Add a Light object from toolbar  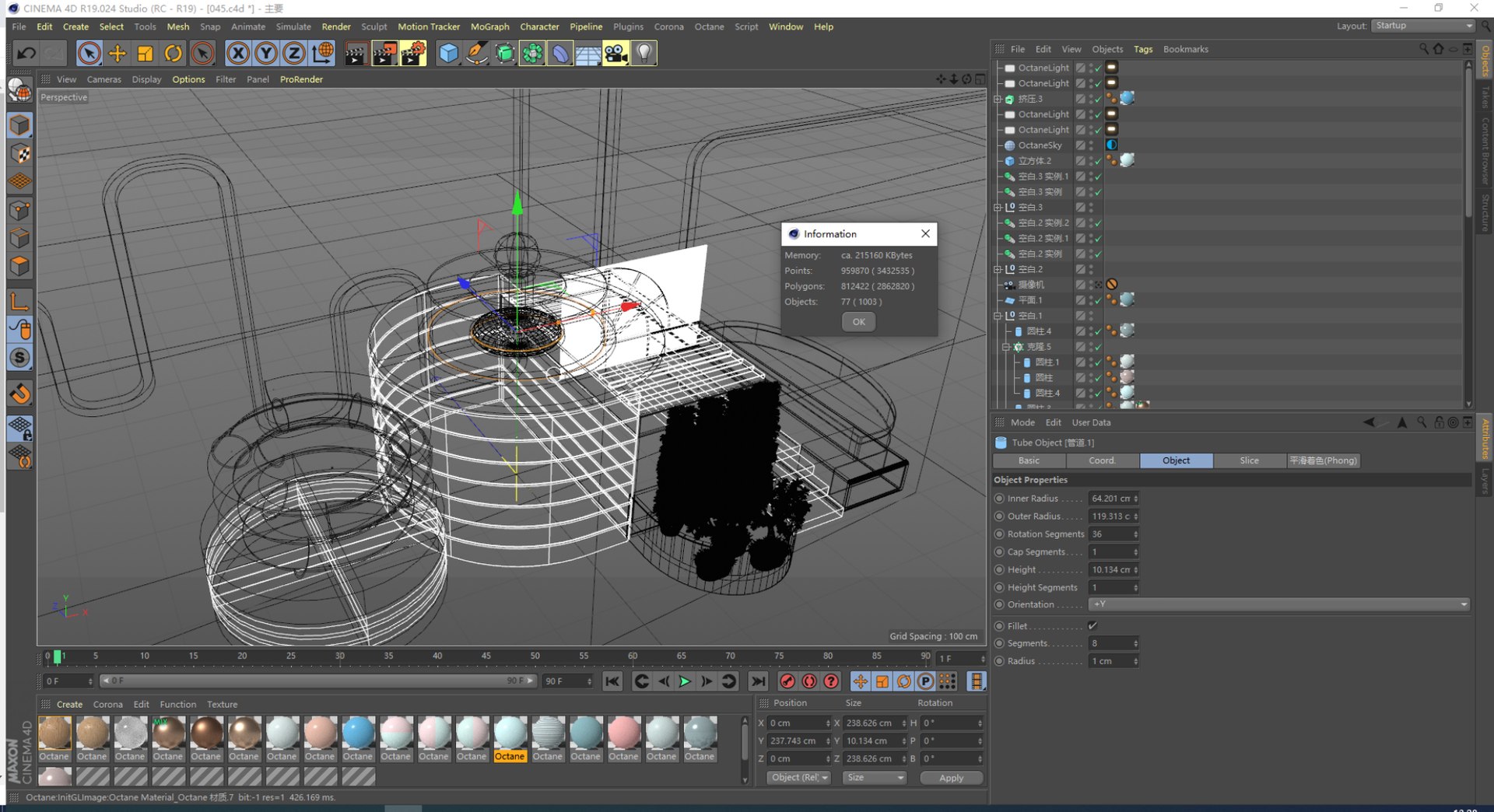644,54
